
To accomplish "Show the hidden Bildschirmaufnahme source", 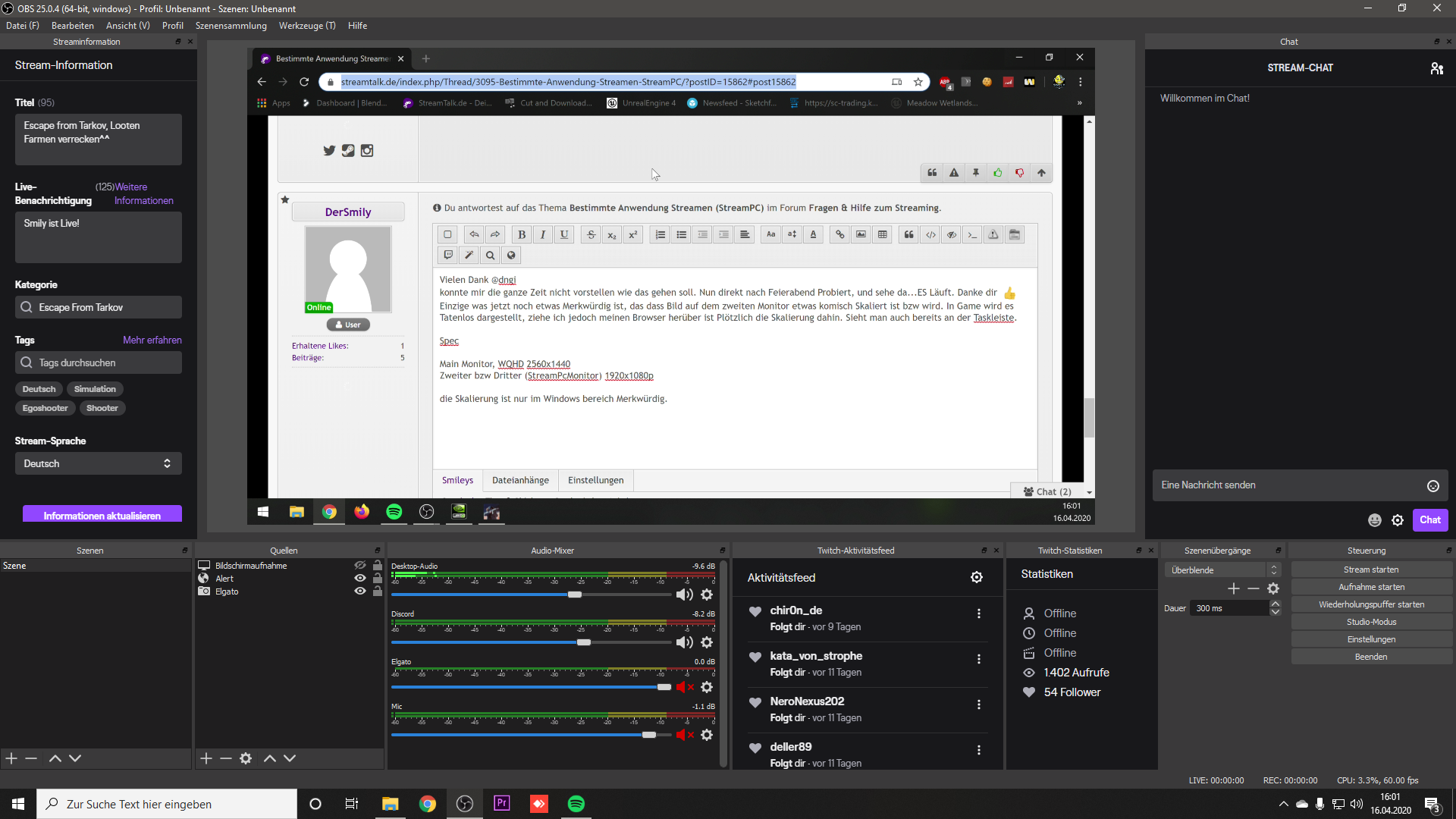I will [x=360, y=566].
